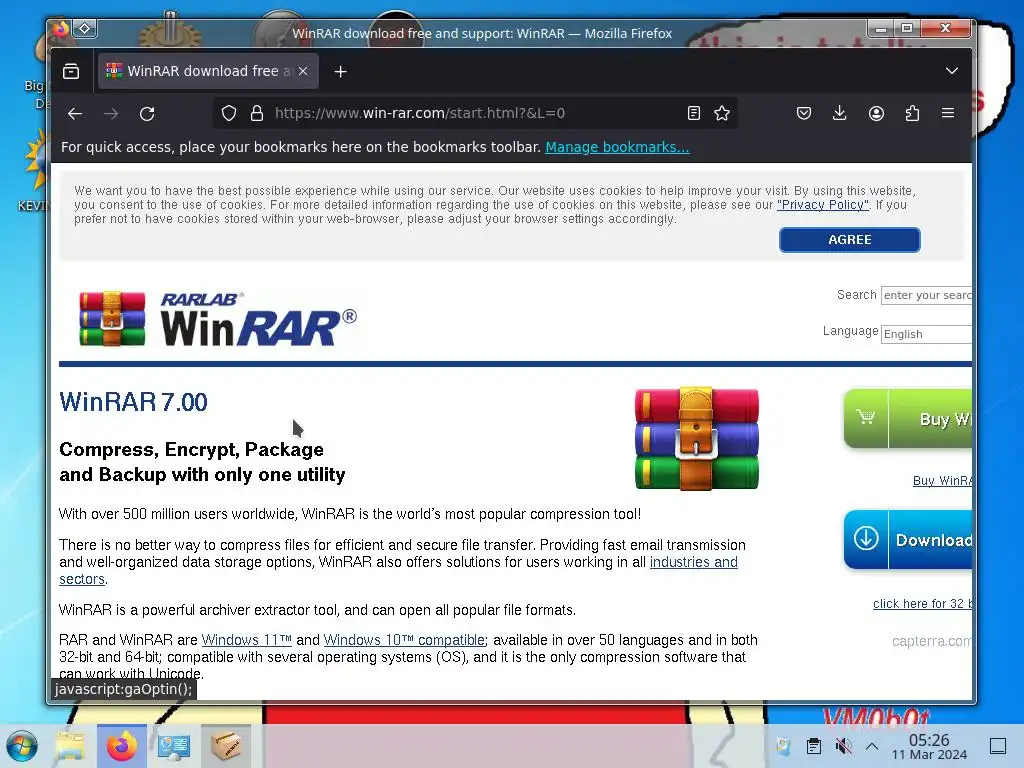The width and height of the screenshot is (1024, 768).
Task: Click Manage bookmarks link
Action: 617,148
